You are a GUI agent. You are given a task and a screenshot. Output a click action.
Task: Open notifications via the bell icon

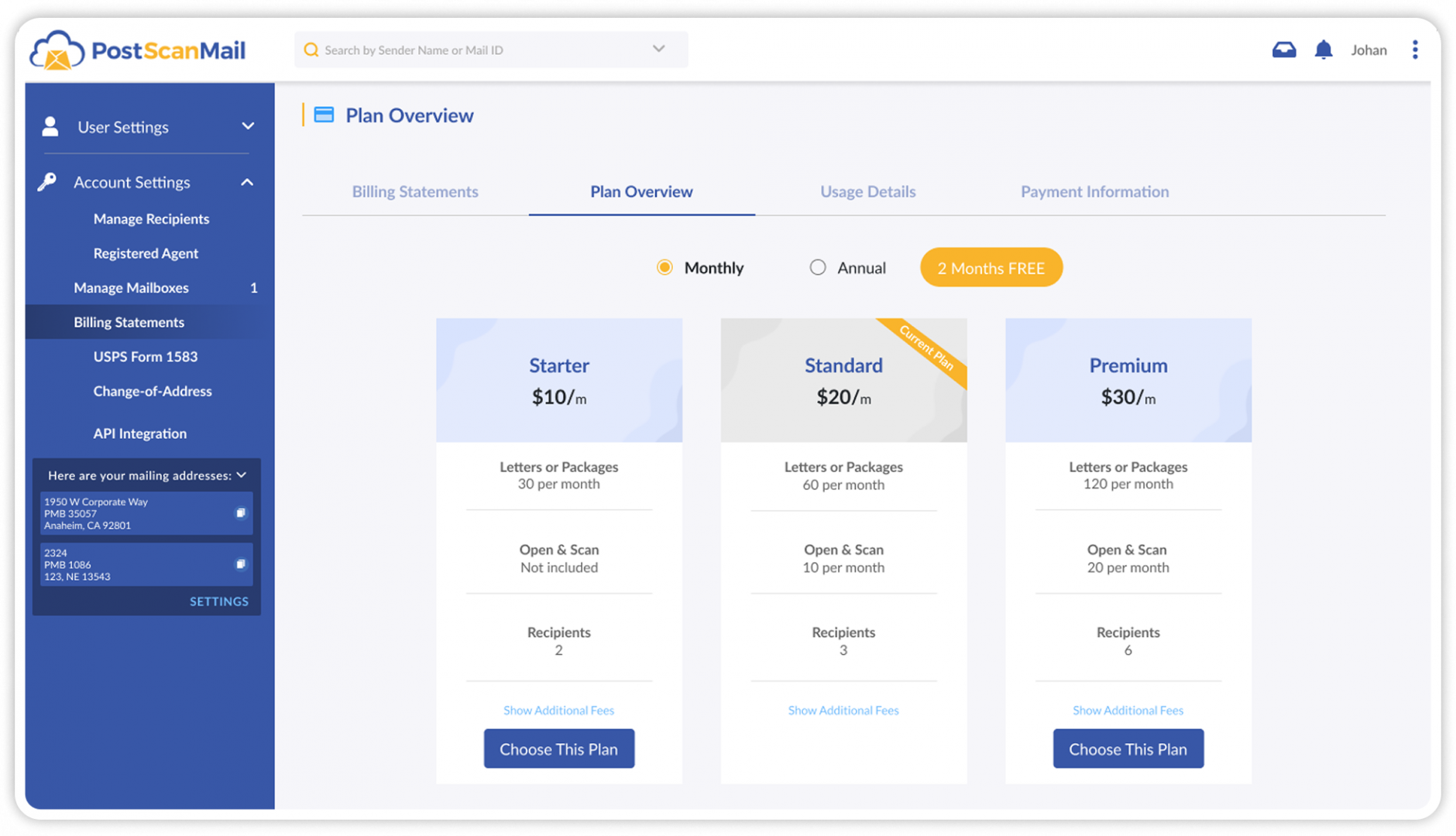(1324, 49)
